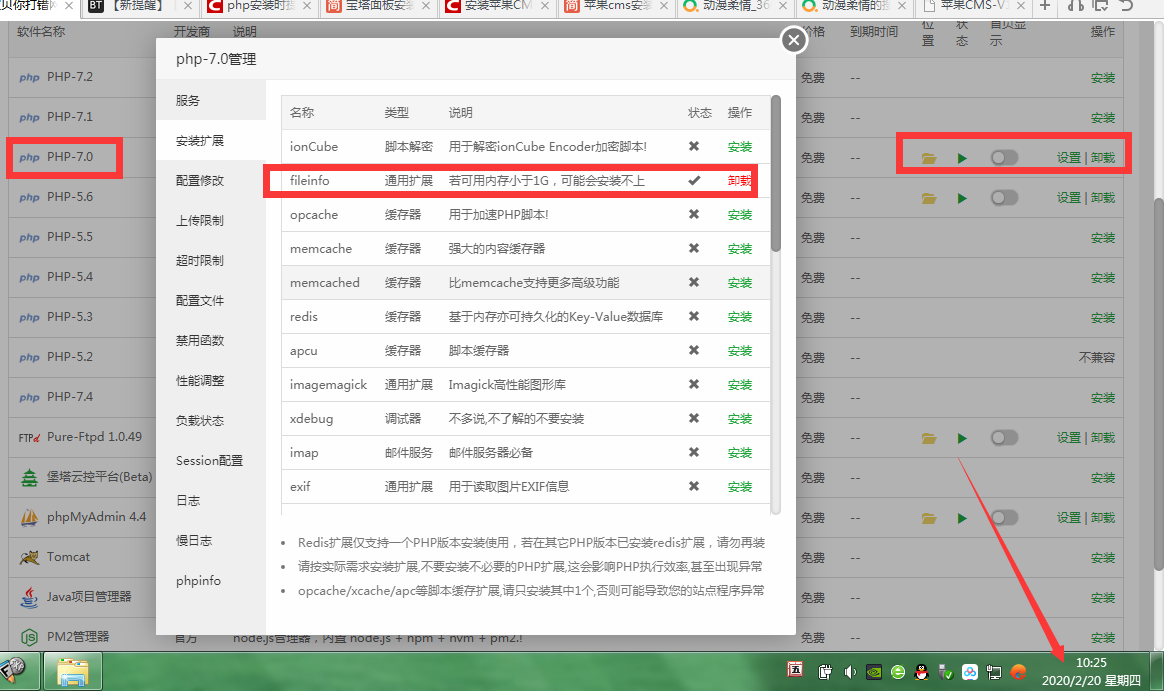This screenshot has width=1164, height=691.
Task: Switch to the 配置修改 tab
Action: click(200, 181)
